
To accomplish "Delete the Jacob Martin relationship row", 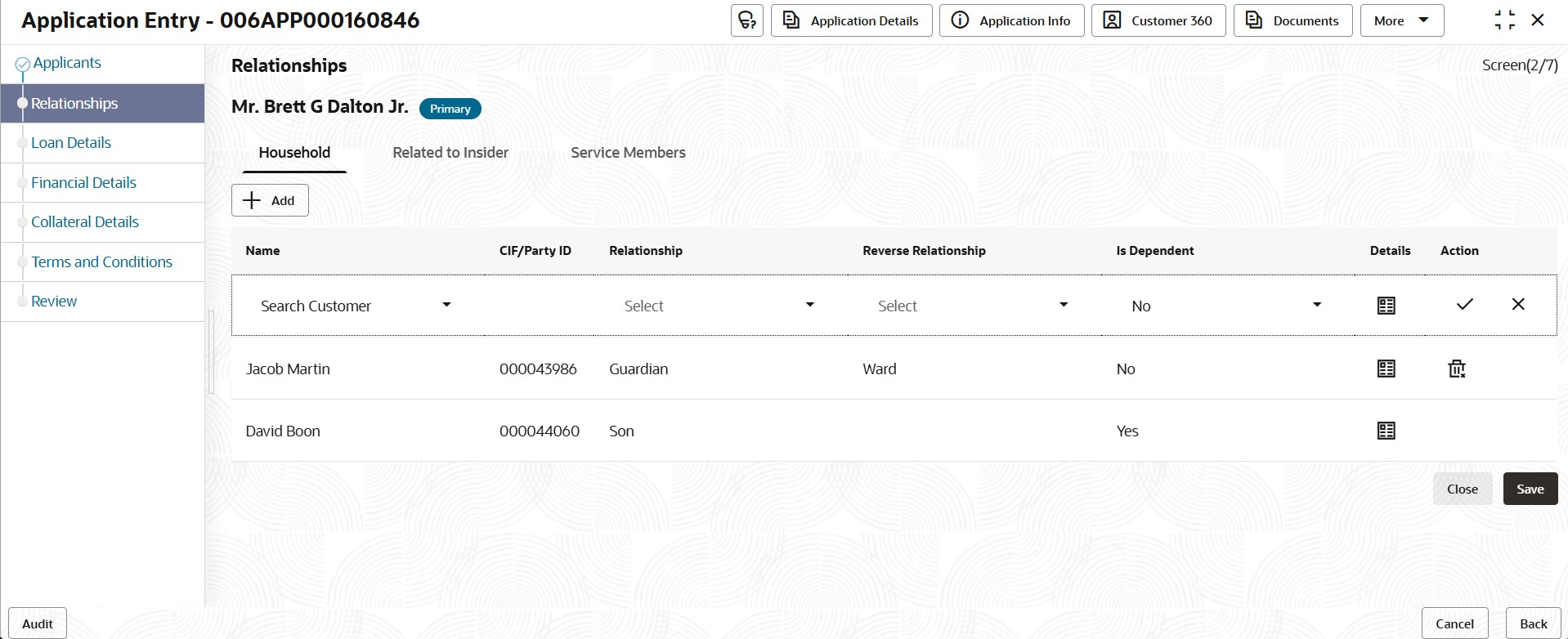I will [1456, 369].
